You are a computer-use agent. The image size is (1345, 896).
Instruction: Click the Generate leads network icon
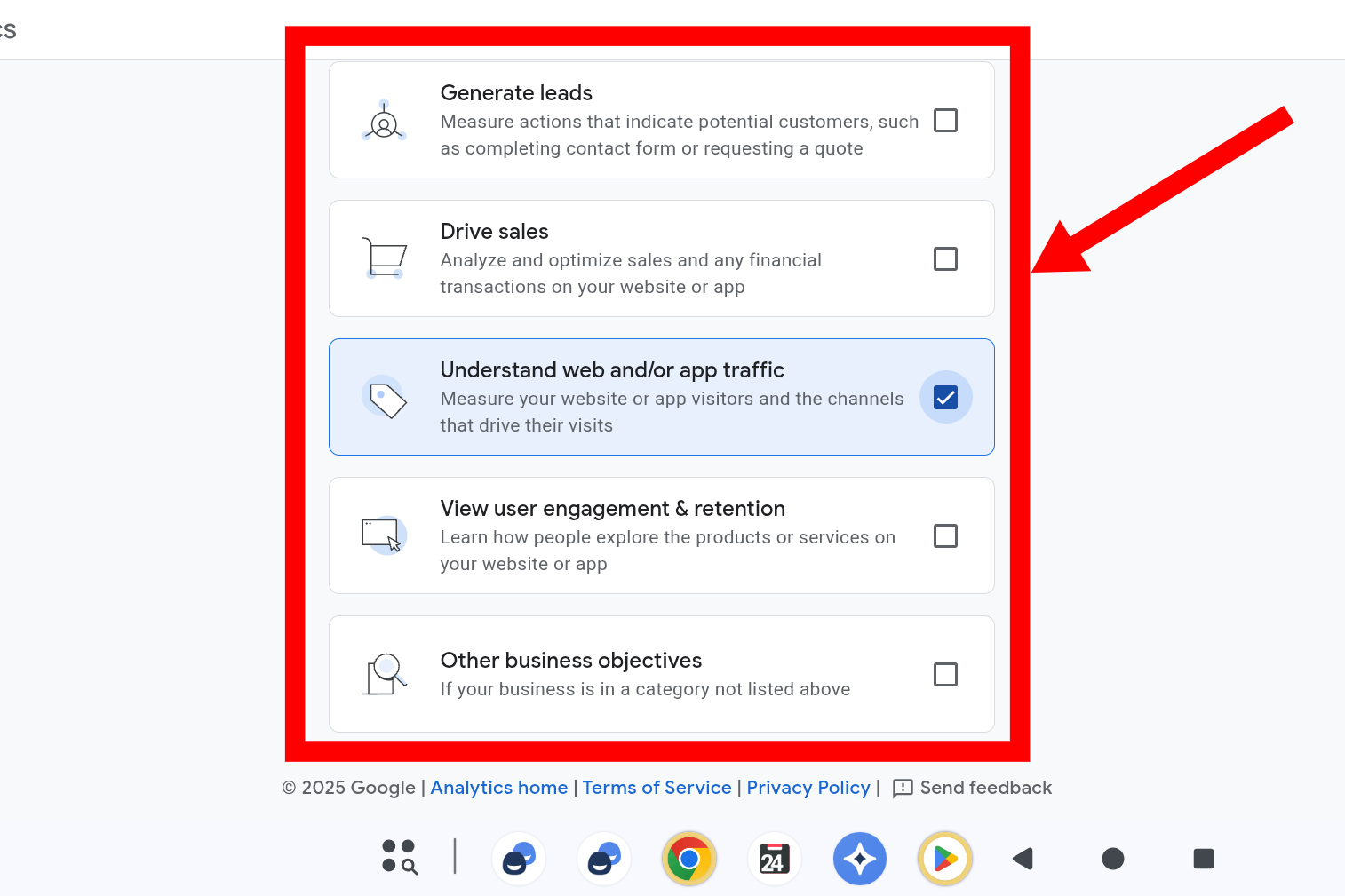(384, 121)
